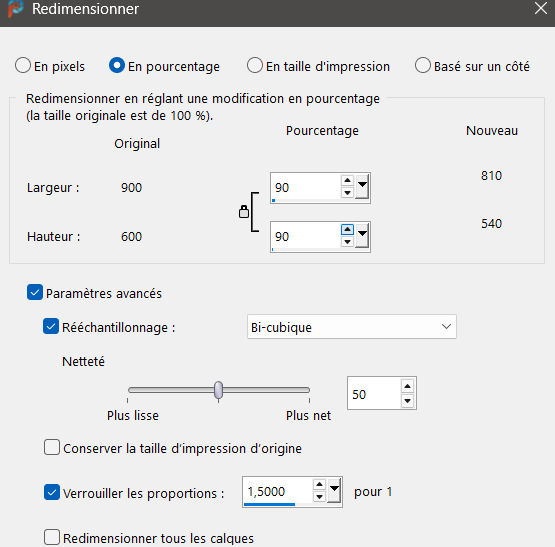555x547 pixels.
Task: Click the Netteté slider handle
Action: click(218, 391)
